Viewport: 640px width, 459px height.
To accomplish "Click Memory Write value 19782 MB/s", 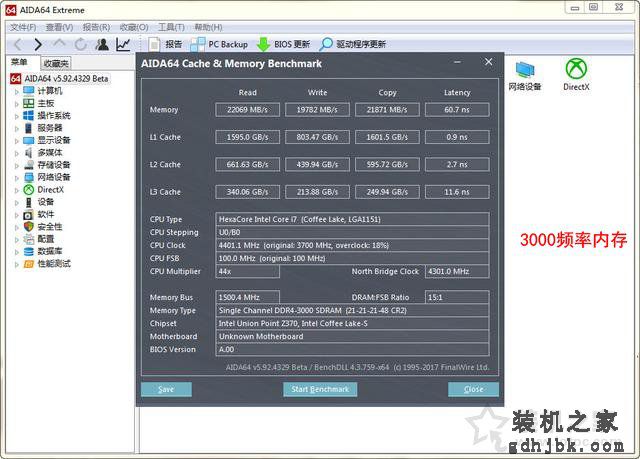I will click(317, 110).
